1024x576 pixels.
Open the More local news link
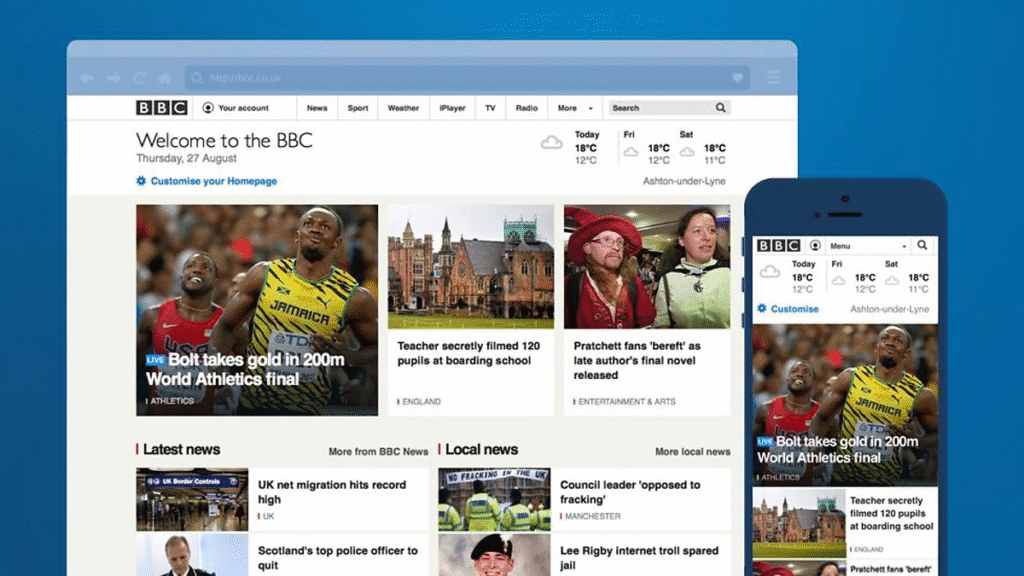(x=692, y=452)
